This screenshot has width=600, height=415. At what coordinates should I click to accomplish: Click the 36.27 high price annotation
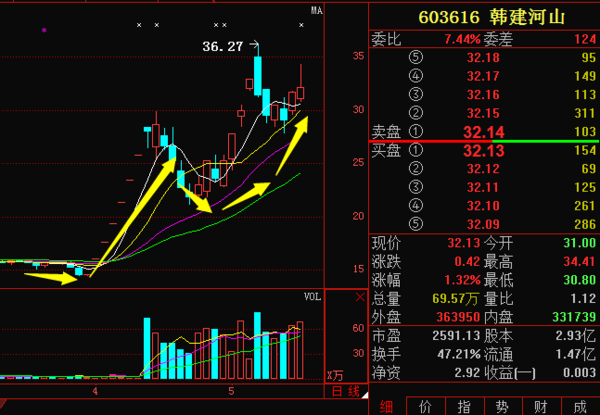coord(223,47)
